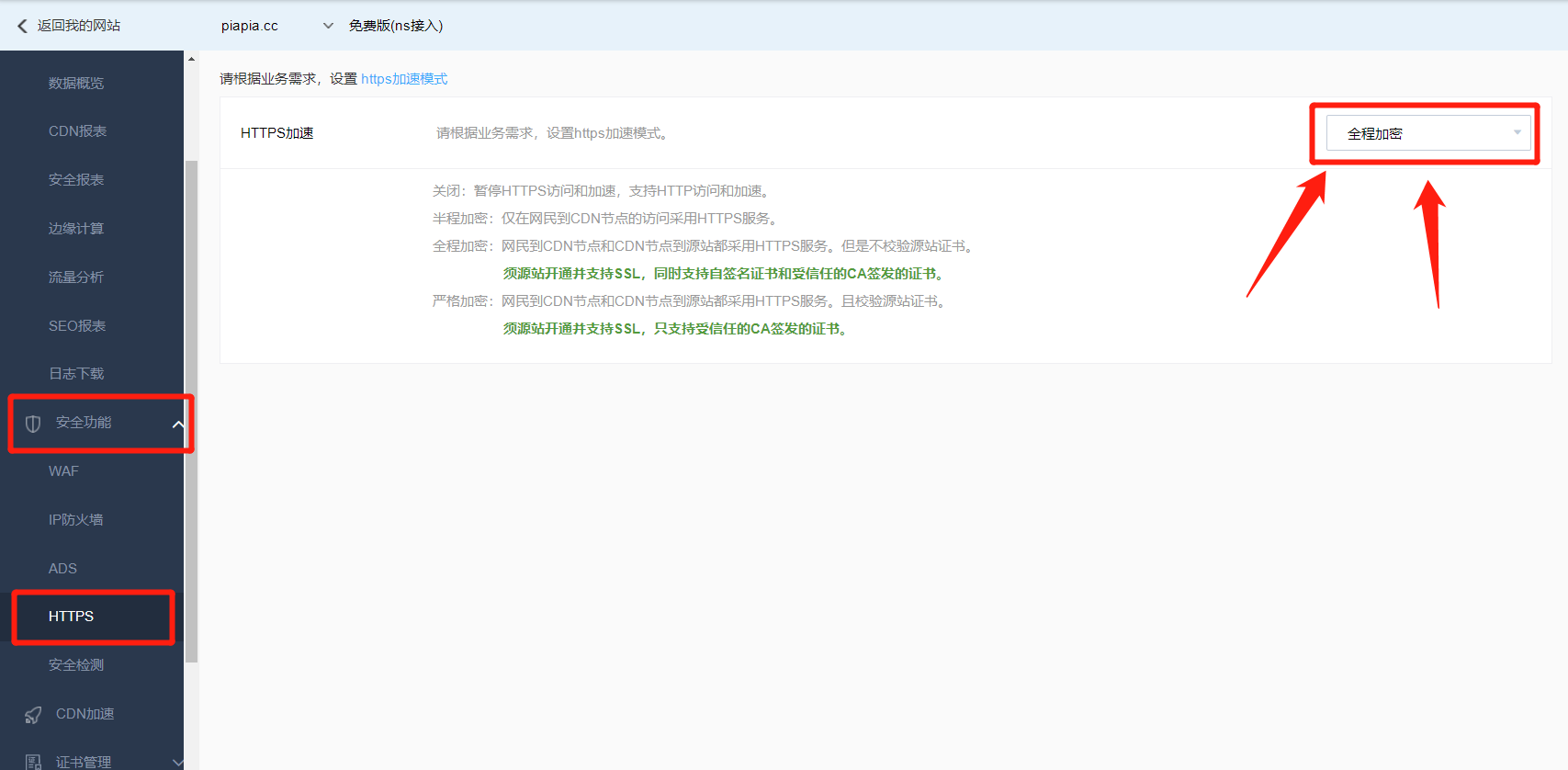Click the sidebar scrollbar thumb
1568x770 pixels.
pyautogui.click(x=191, y=412)
